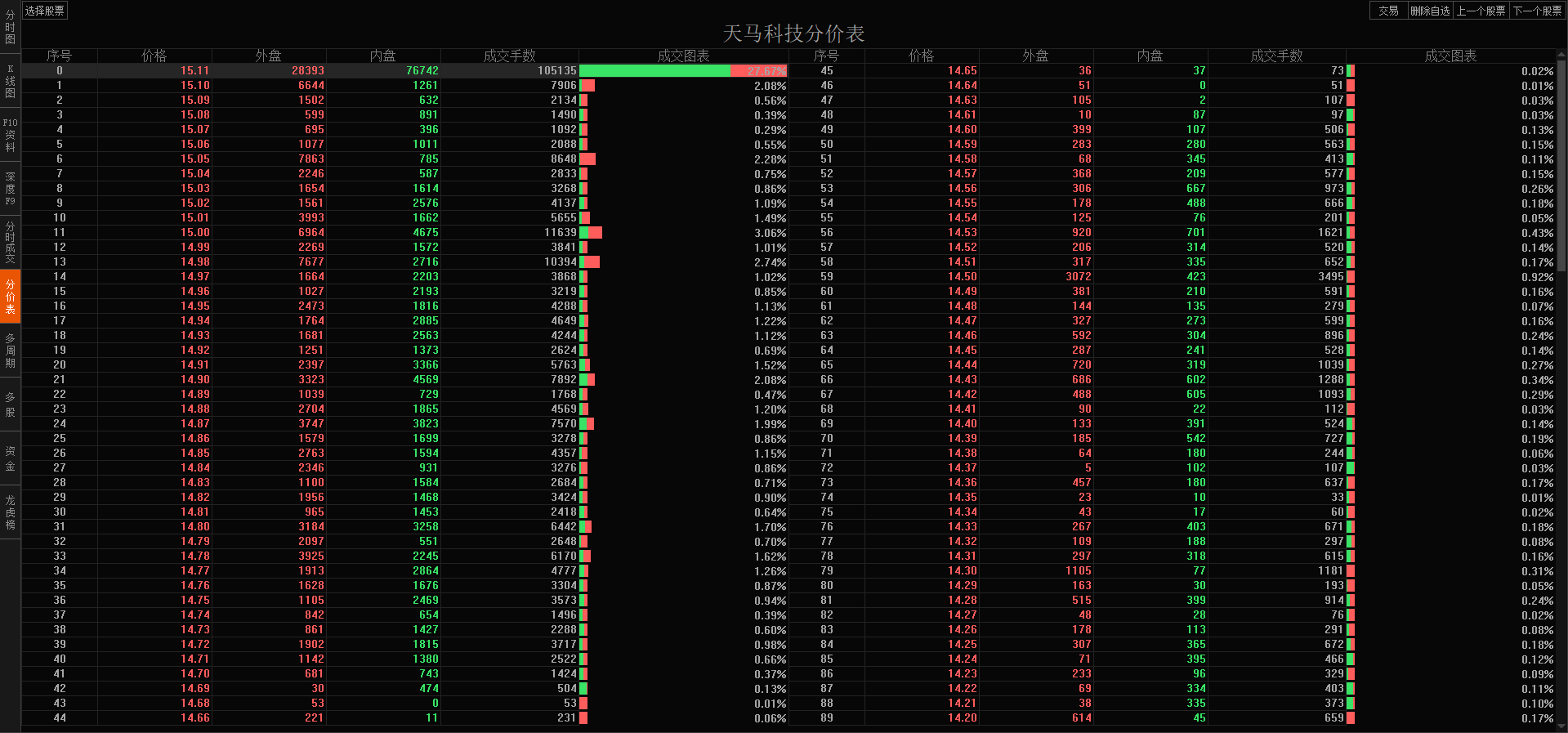
Task: Select the price cell 14.50 in right table
Action: (x=962, y=277)
